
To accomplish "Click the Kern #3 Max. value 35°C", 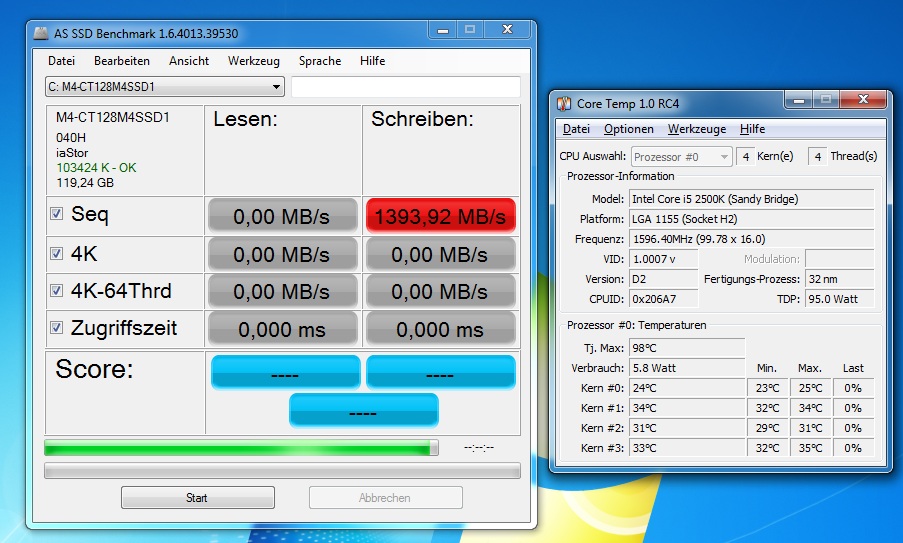I will click(810, 448).
